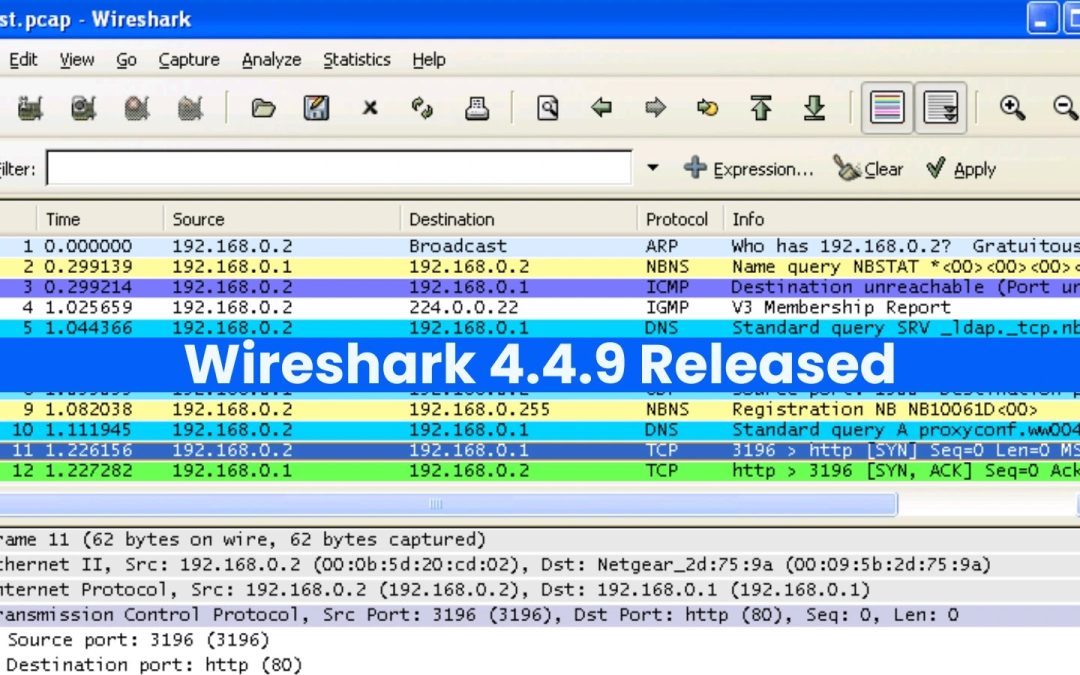Open the Help menu
Viewport: 1080px width, 675px height.
tap(428, 60)
